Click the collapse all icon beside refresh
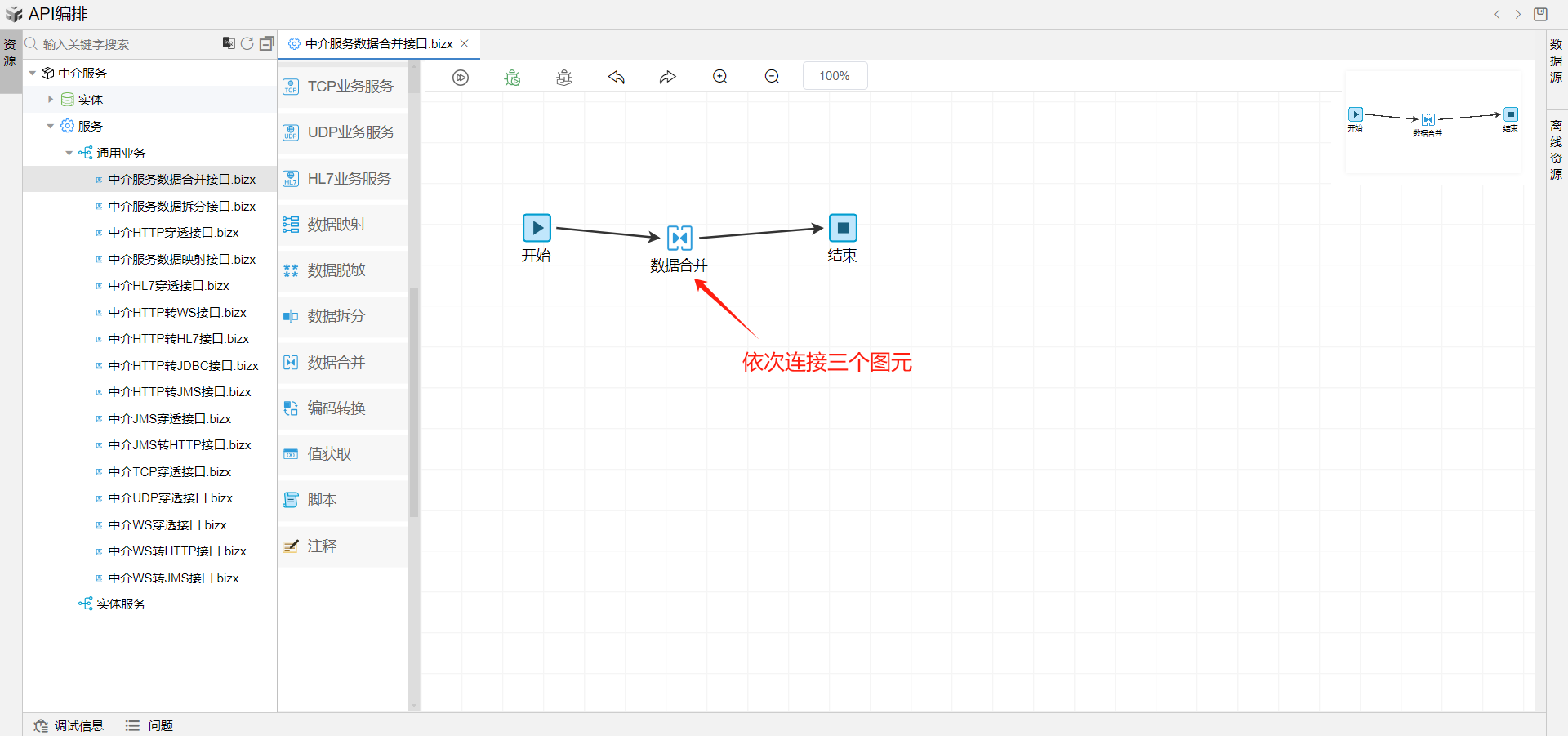The width and height of the screenshot is (1568, 736). 266,43
